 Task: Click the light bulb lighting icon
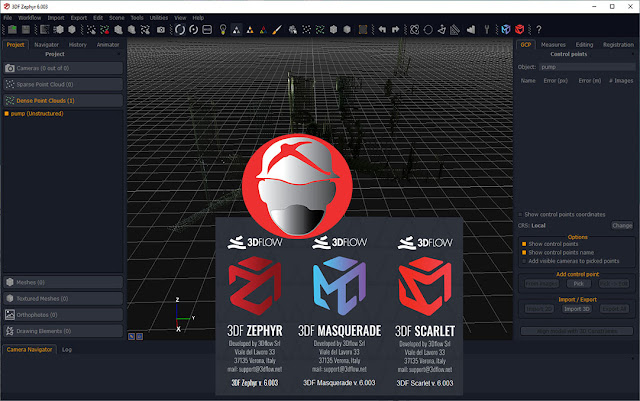coord(223,29)
